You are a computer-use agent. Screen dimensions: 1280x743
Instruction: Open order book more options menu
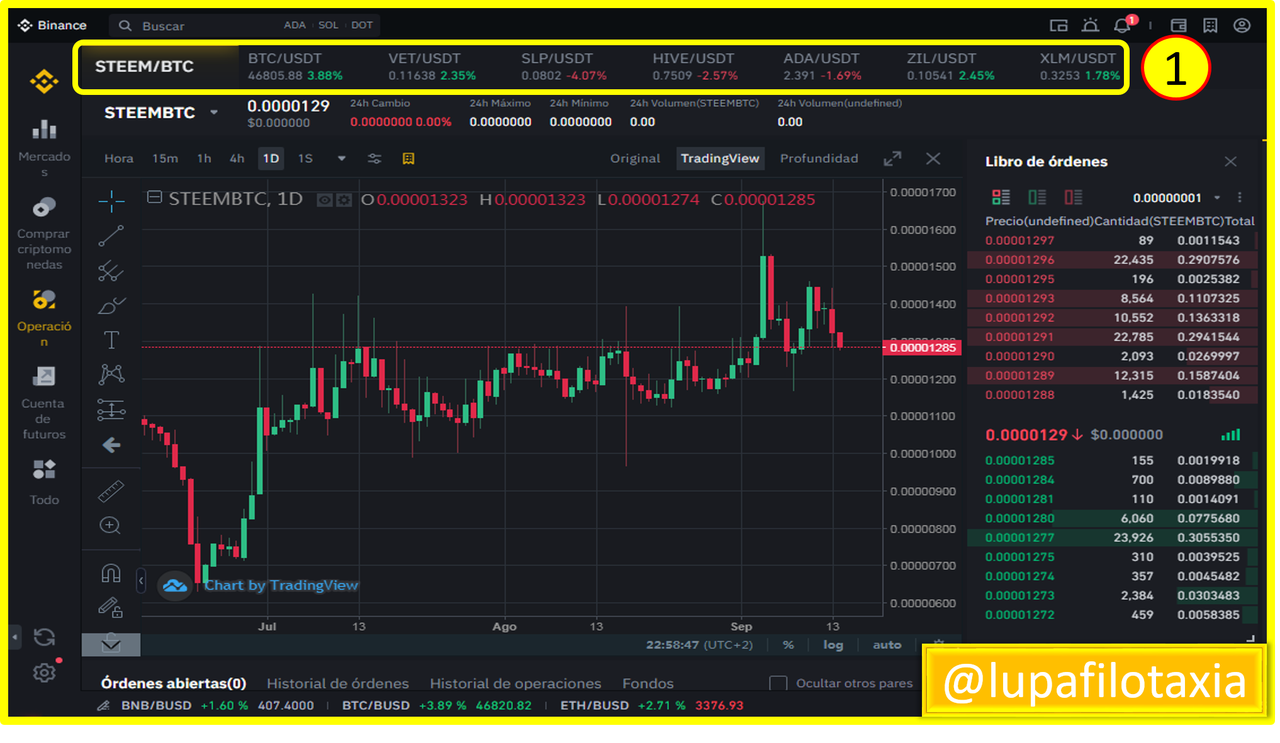point(1240,198)
